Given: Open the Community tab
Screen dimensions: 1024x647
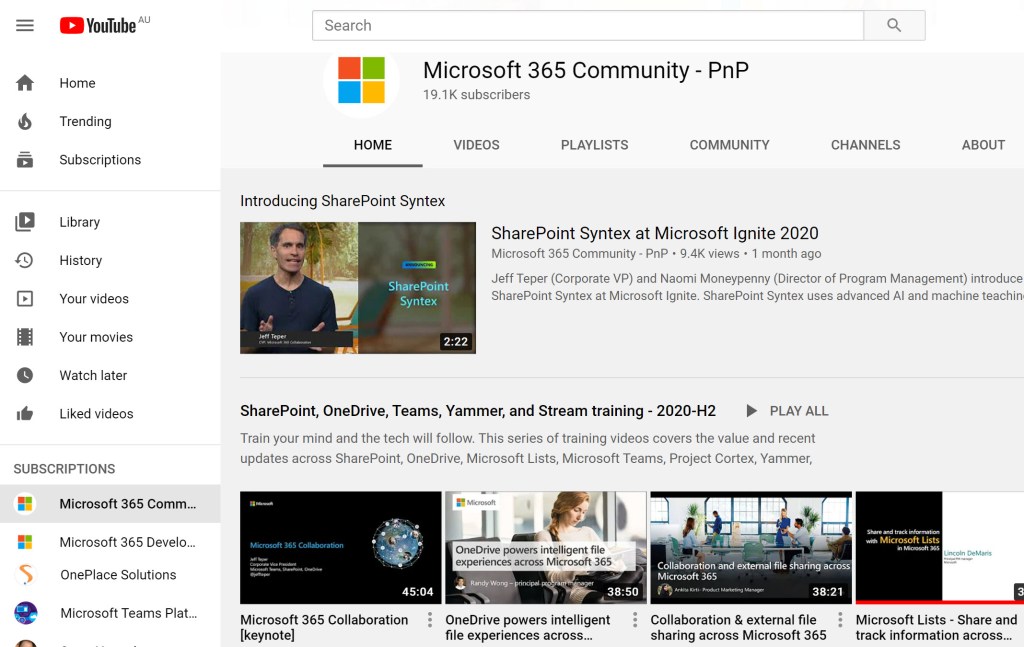Looking at the screenshot, I should click(x=729, y=145).
